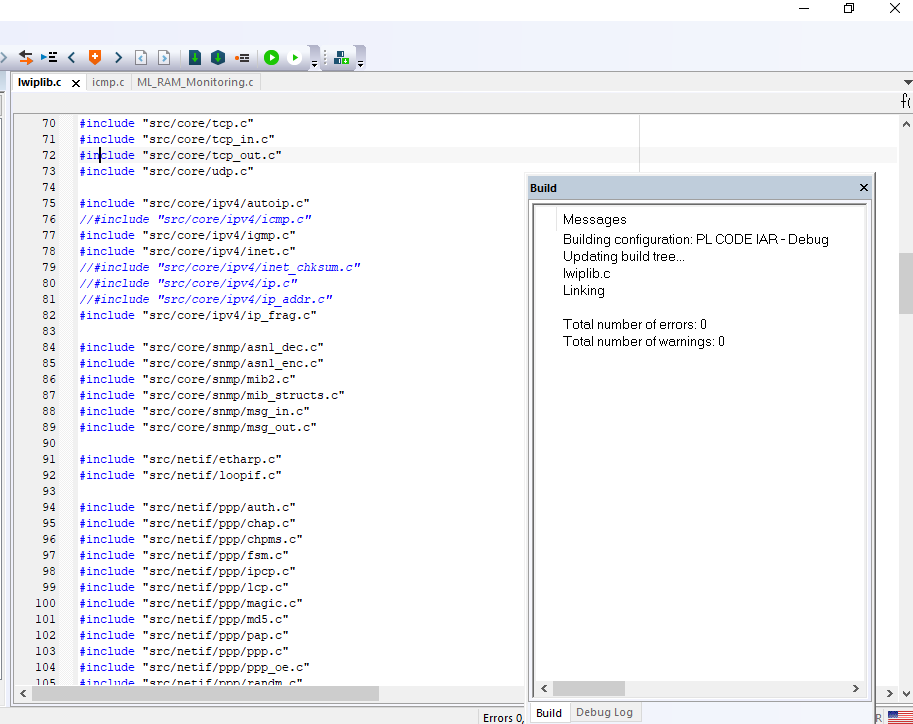The width and height of the screenshot is (913, 724).
Task: Click the Build panel scroll-left arrow
Action: tap(544, 688)
